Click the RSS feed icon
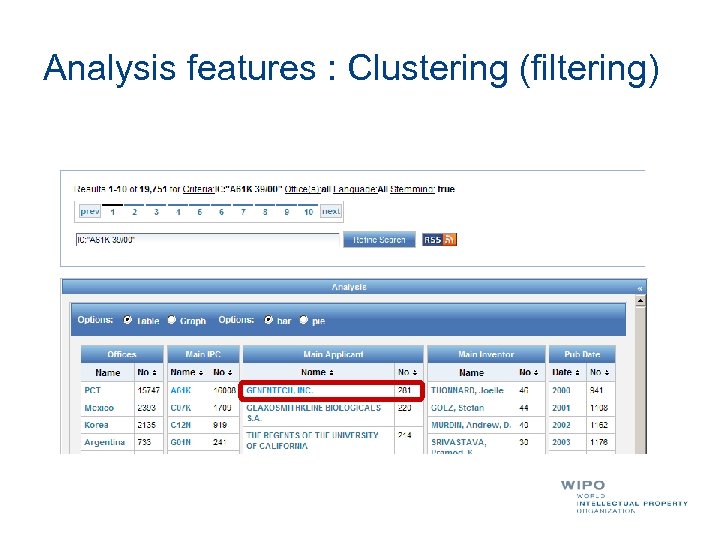 click(439, 239)
